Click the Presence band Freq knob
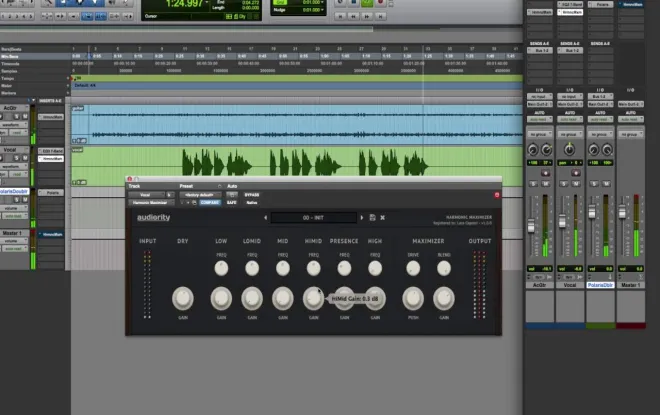Screen dimensions: 660x415 tap(344, 268)
